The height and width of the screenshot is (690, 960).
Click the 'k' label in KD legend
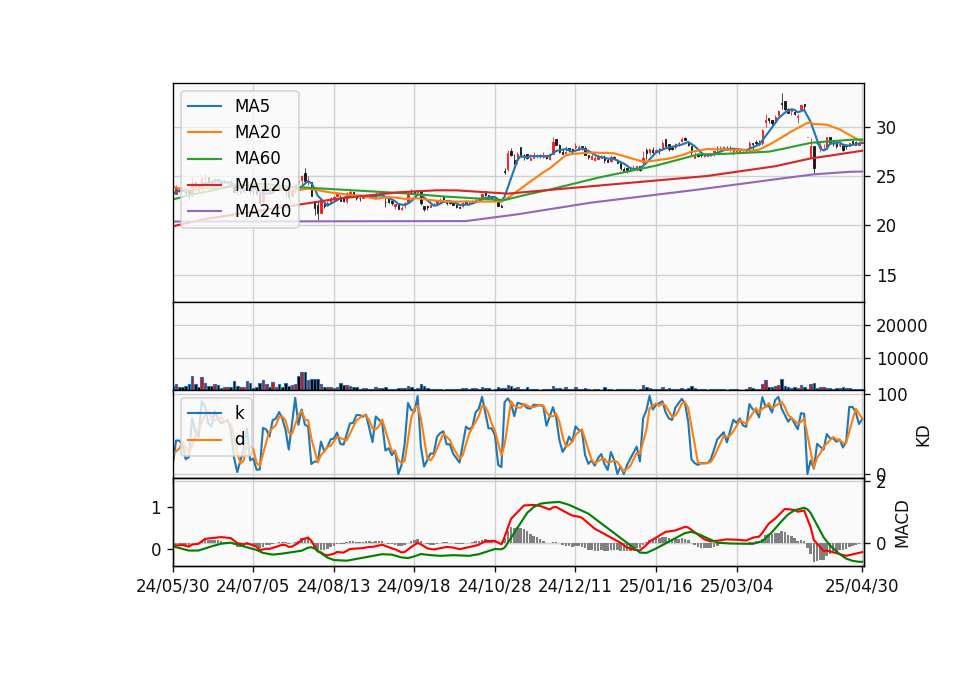pyautogui.click(x=239, y=413)
